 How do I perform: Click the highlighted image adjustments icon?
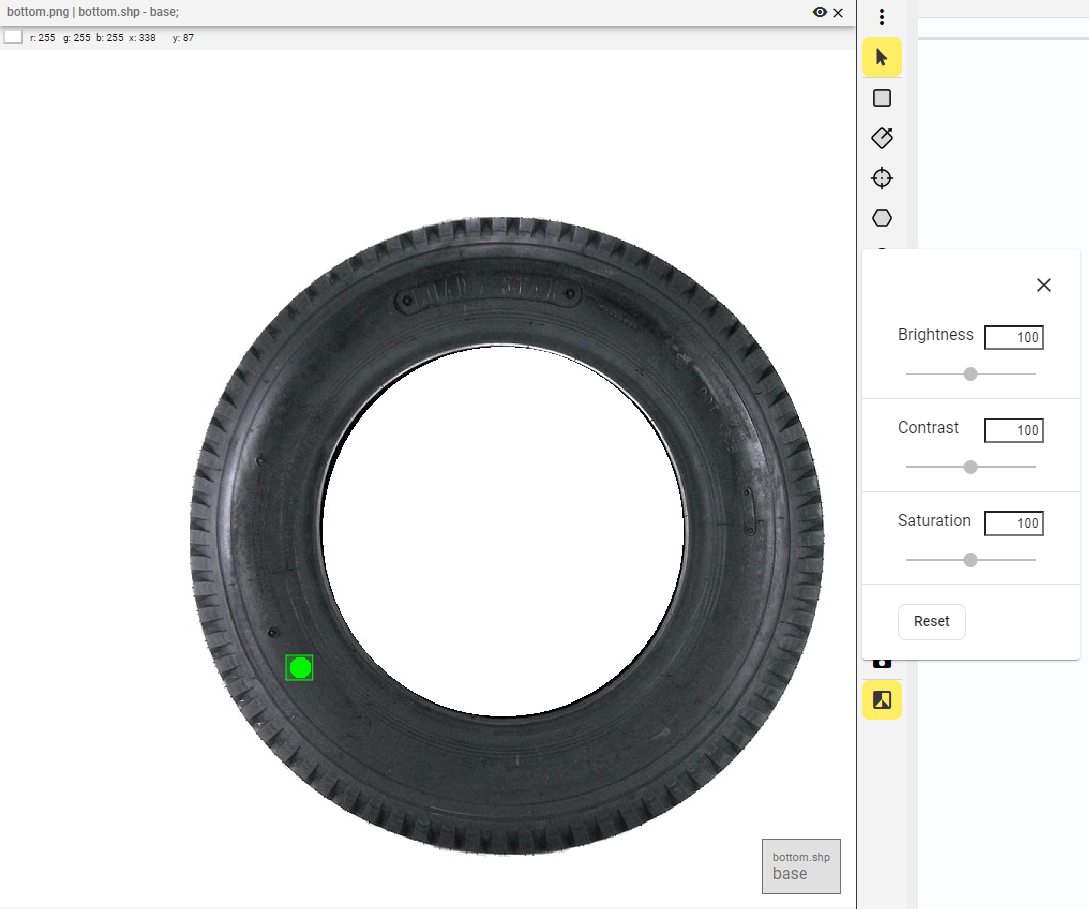coord(881,700)
